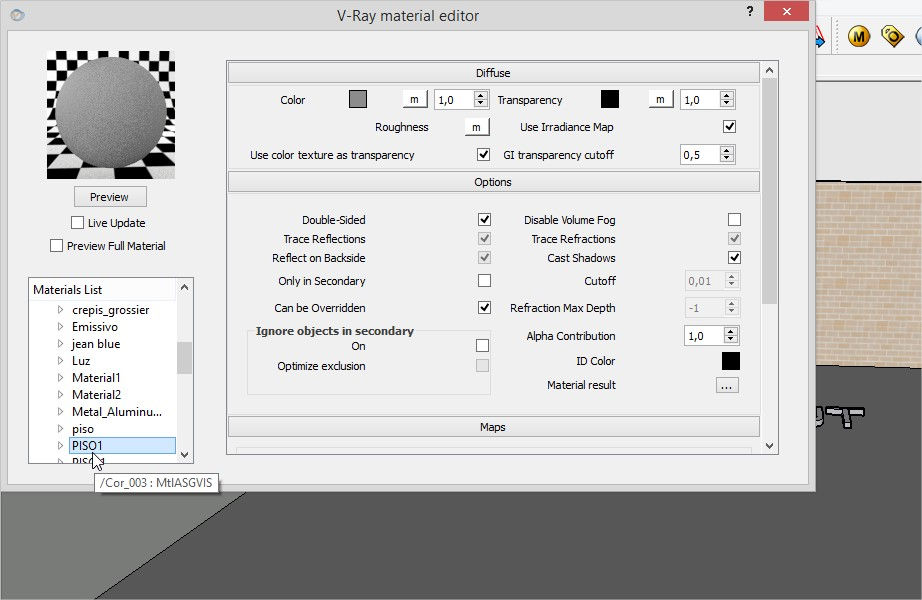Click the help question mark button
Screen dimensions: 922x600
pyautogui.click(x=750, y=11)
